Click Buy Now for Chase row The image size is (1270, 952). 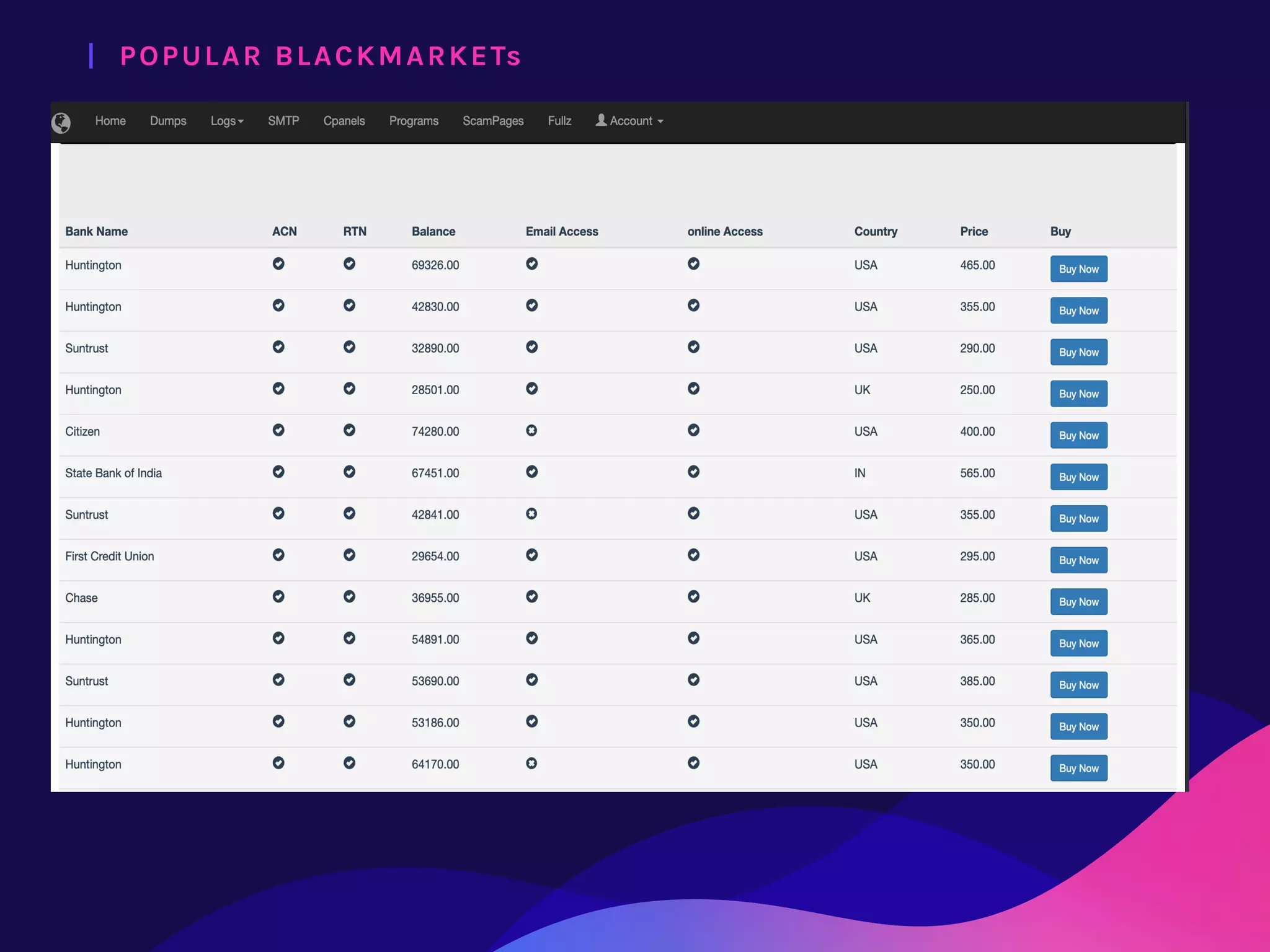1078,601
